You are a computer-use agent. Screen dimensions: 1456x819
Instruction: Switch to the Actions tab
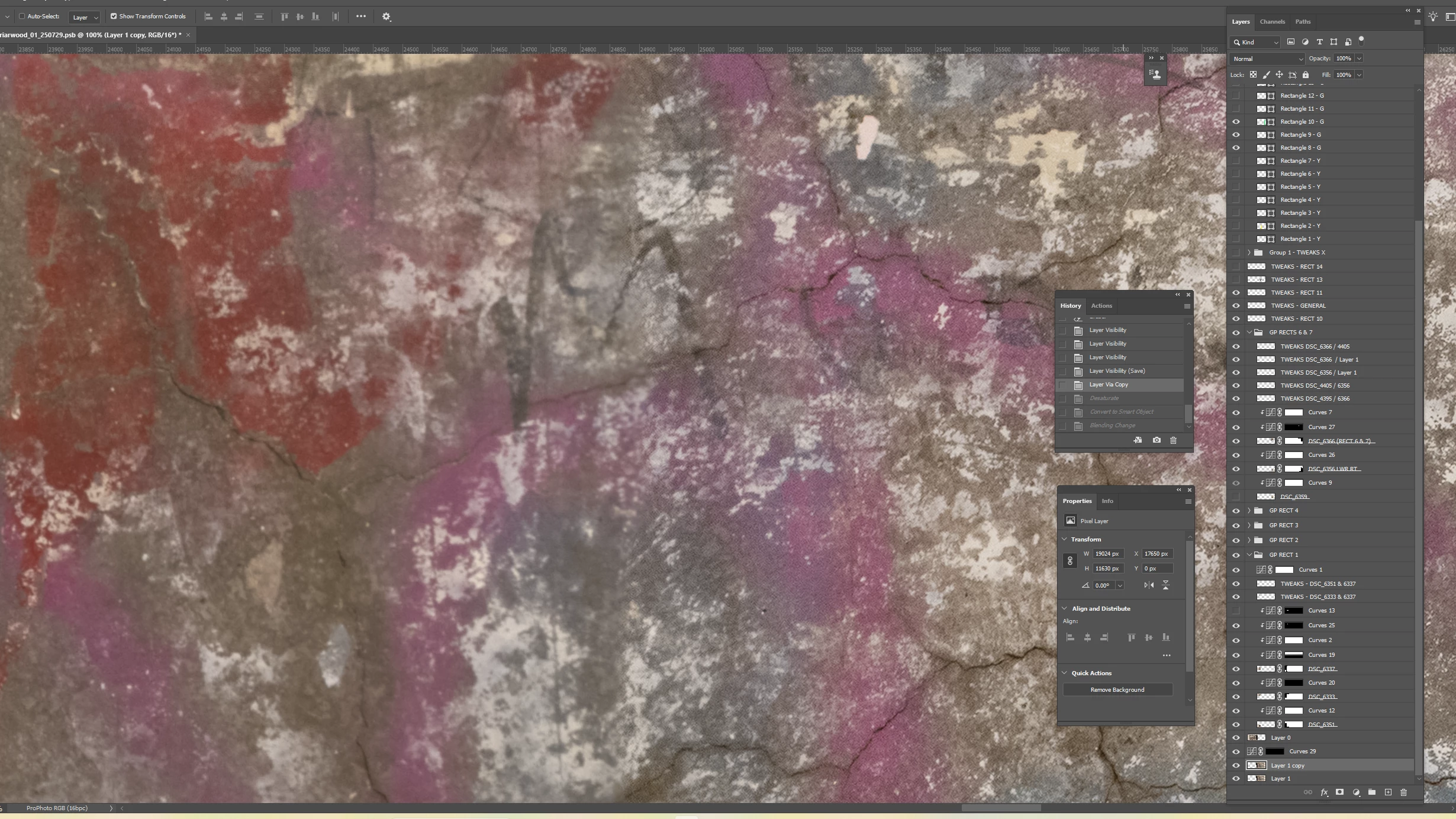pos(1101,306)
